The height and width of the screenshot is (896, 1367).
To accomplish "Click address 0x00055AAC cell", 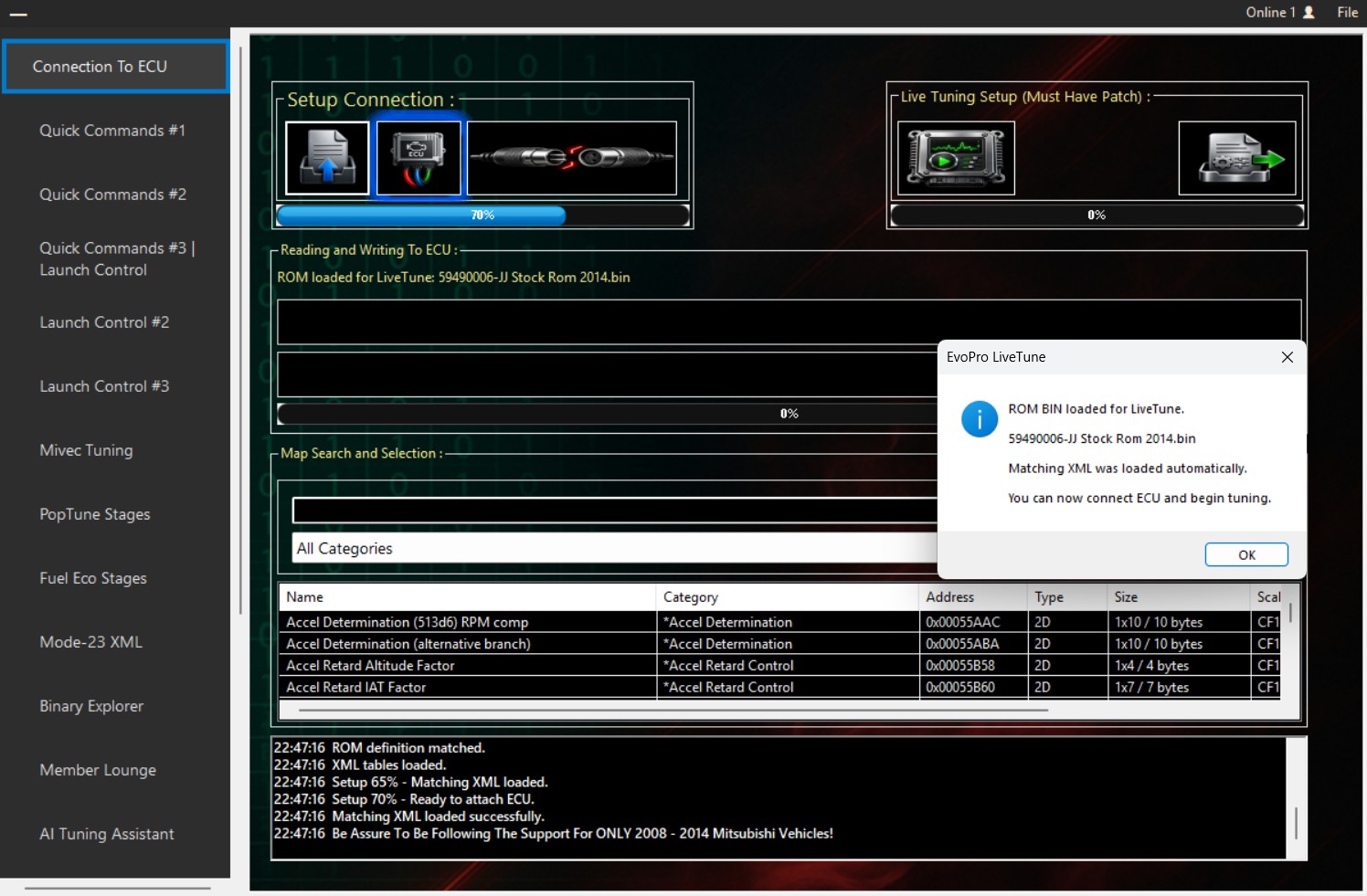I will click(972, 622).
